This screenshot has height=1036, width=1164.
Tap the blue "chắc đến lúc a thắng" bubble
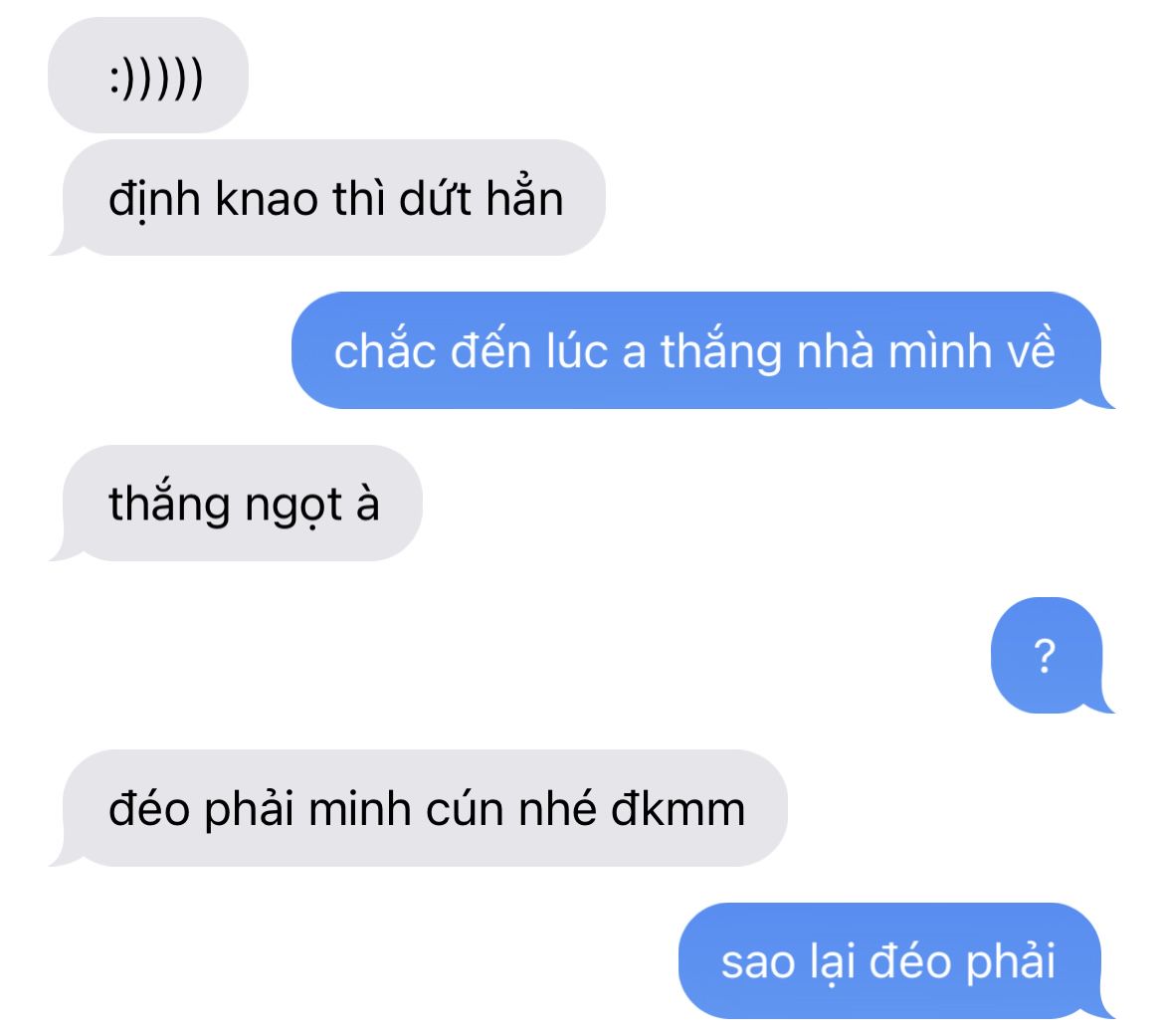pyautogui.click(x=703, y=350)
